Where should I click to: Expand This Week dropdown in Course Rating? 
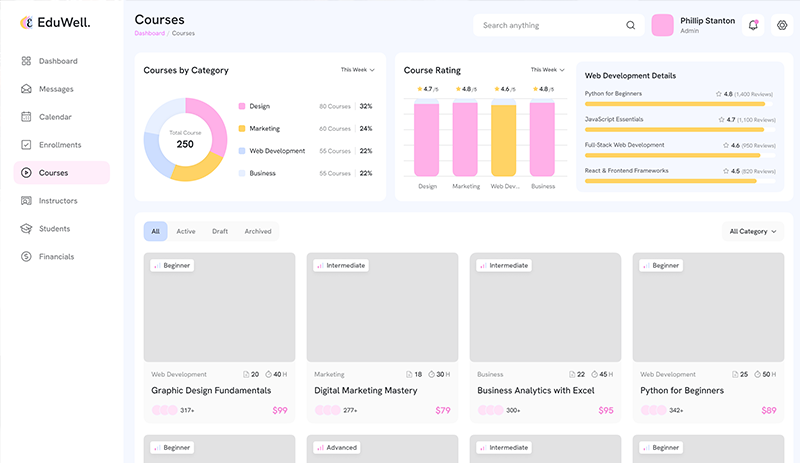coord(547,70)
